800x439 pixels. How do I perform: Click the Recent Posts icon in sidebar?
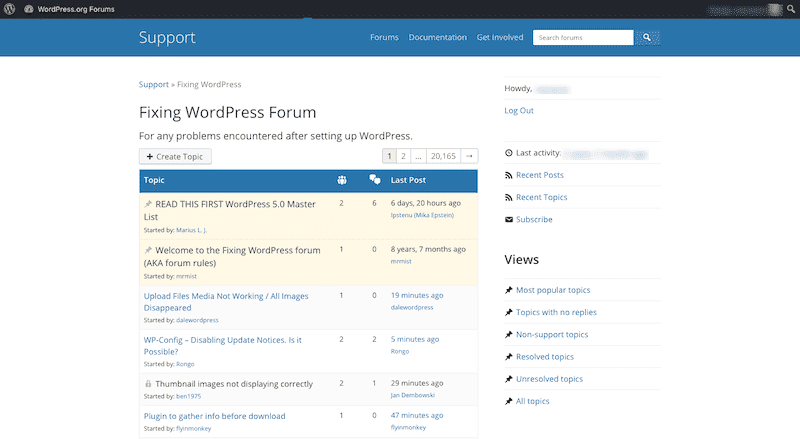click(509, 175)
